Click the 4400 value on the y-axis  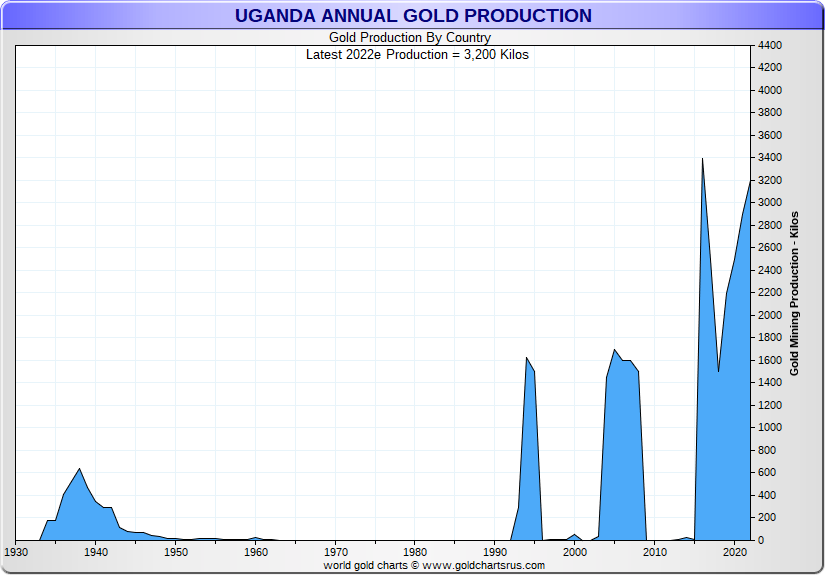click(x=769, y=46)
